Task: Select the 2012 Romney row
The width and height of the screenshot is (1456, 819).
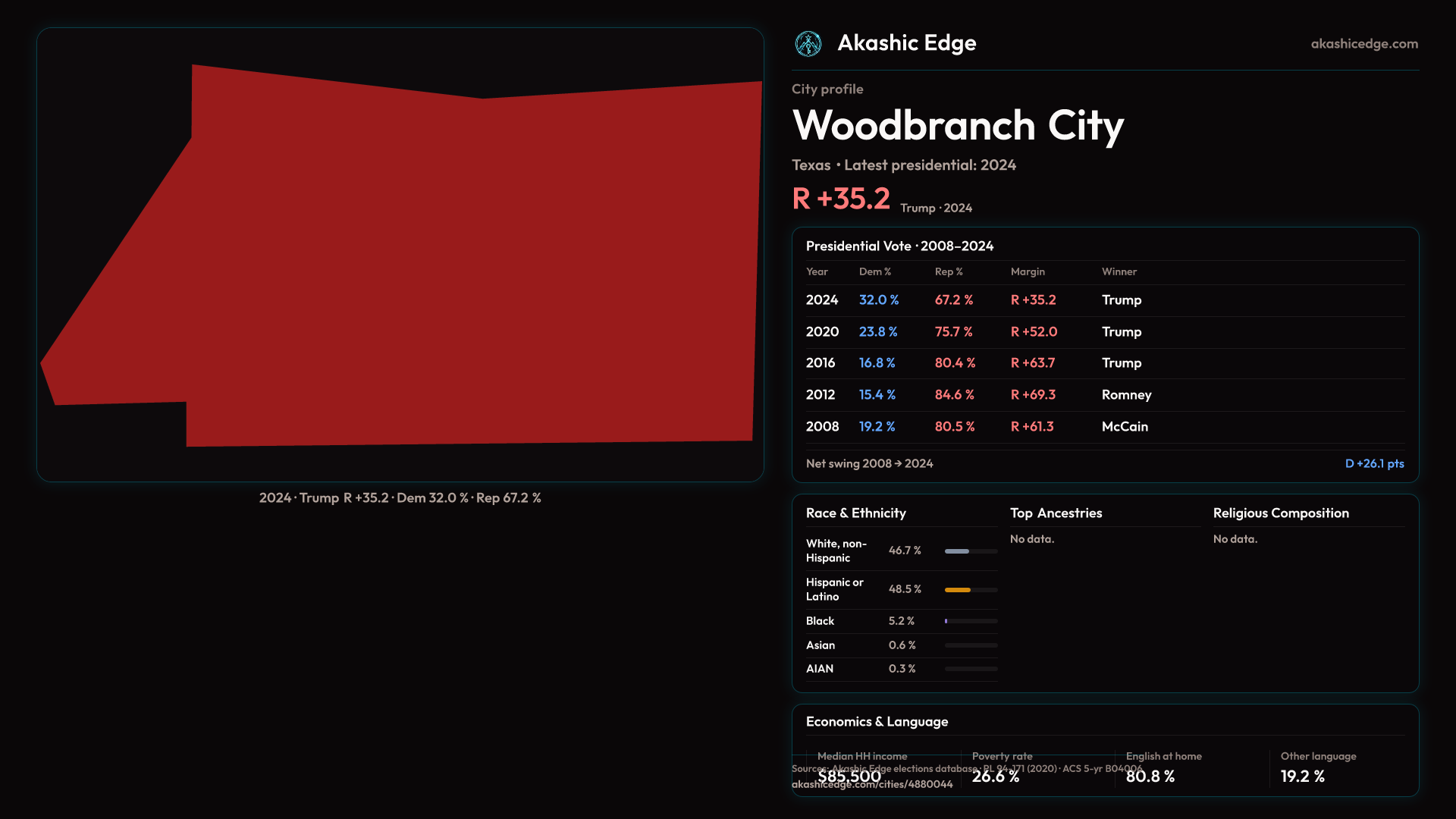Action: click(x=1104, y=395)
